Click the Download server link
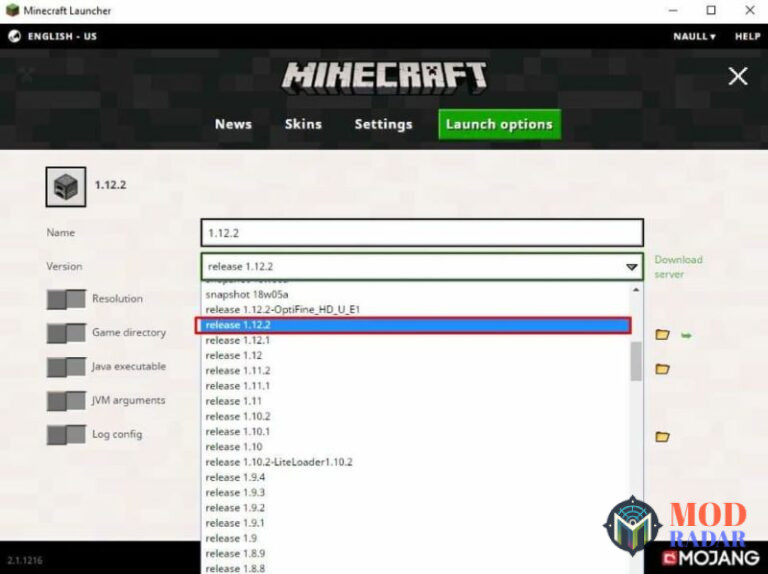 point(678,267)
